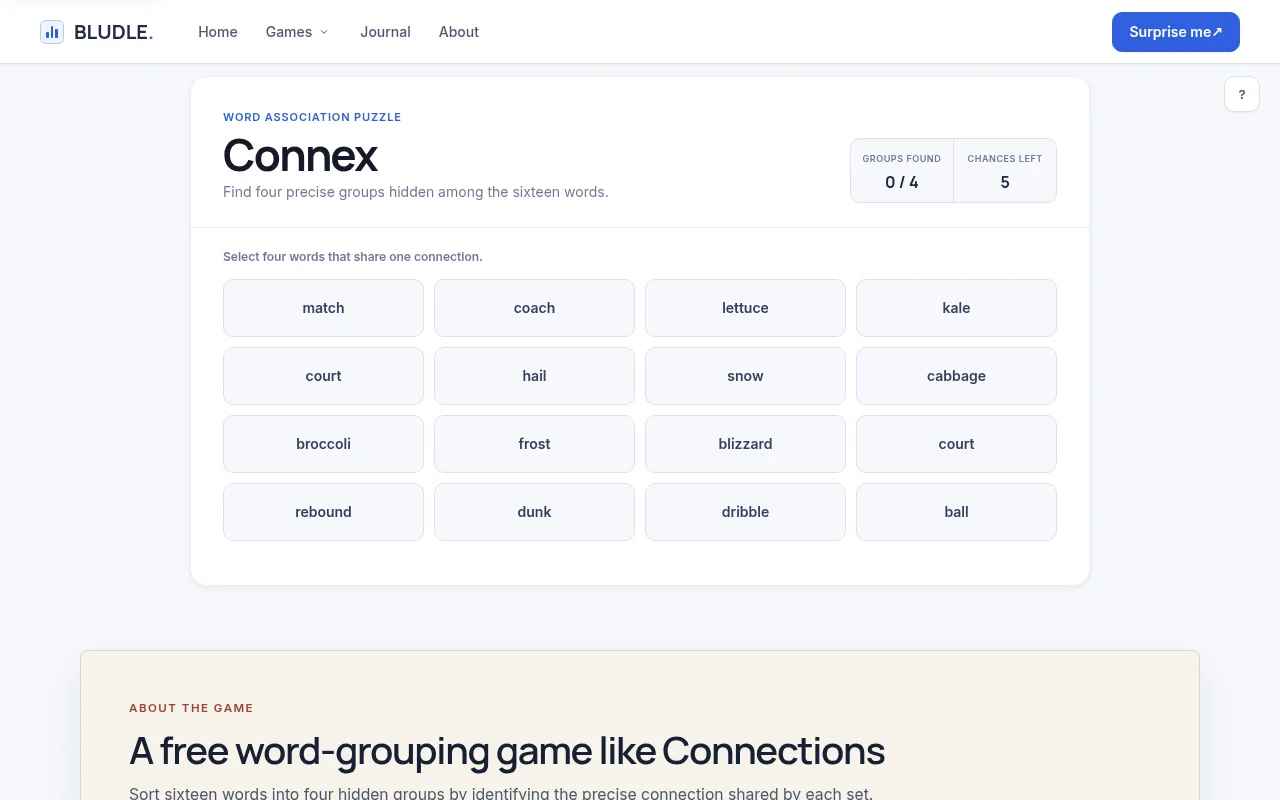Screen dimensions: 1280x800
Task: Click the BLUDLE brand name link
Action: click(114, 32)
